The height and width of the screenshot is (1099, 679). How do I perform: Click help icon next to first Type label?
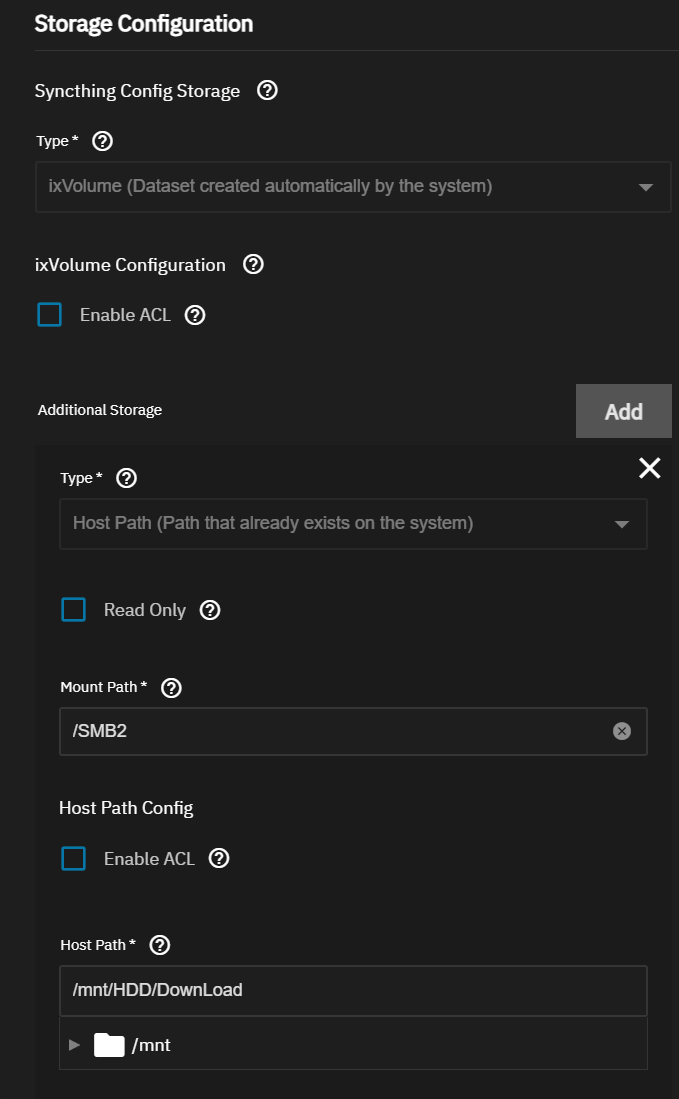[x=102, y=142]
